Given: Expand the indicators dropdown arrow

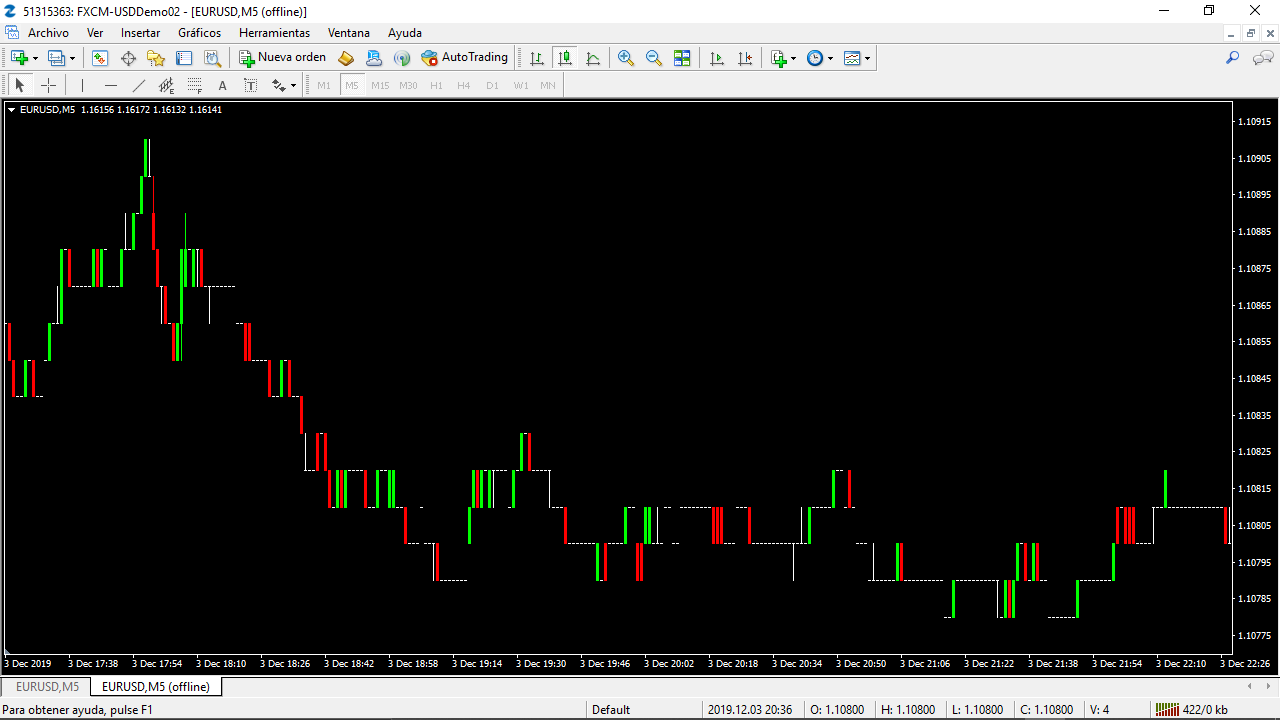Looking at the screenshot, I should tap(794, 58).
